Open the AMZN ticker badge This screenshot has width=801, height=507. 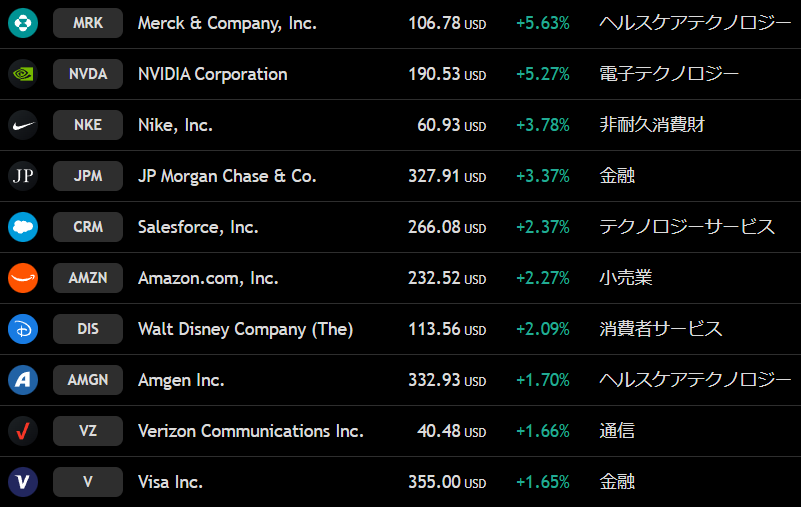tap(88, 278)
